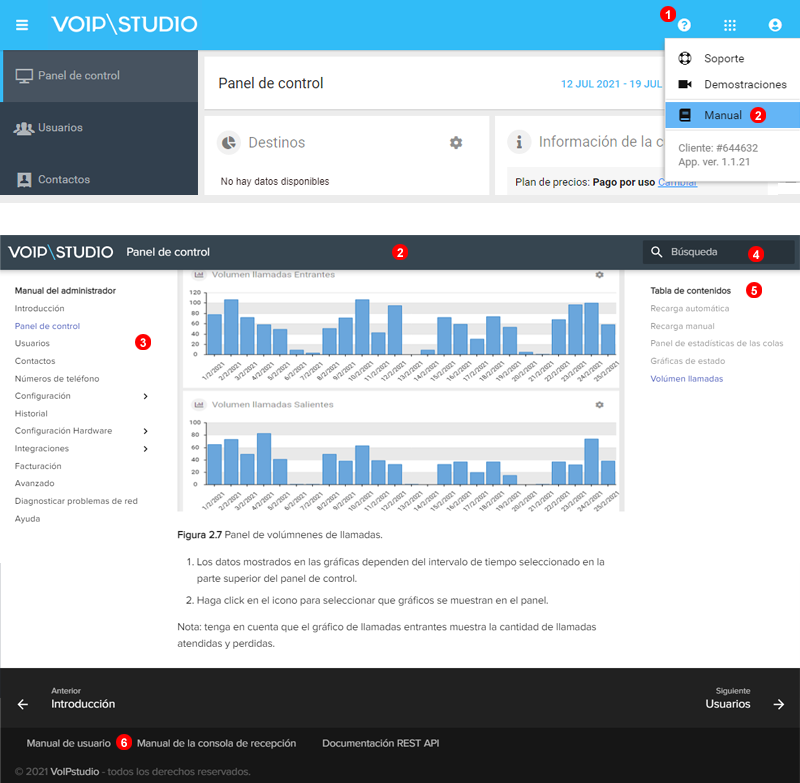Open the help question mark menu

coord(684,25)
